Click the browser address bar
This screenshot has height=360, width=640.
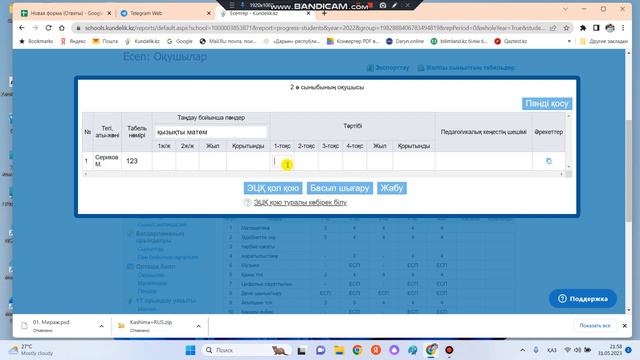point(314,28)
